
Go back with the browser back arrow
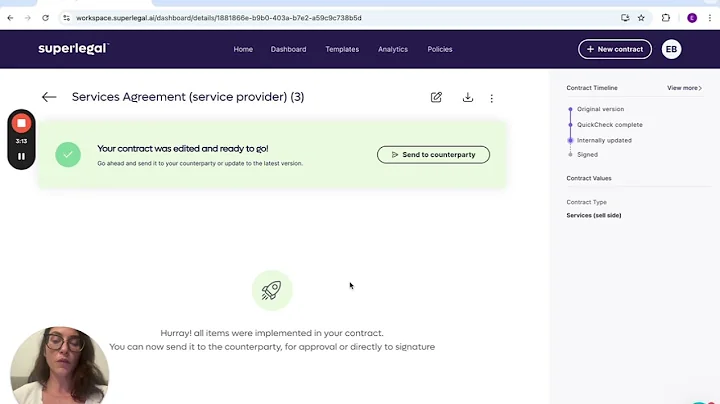pyautogui.click(x=10, y=18)
